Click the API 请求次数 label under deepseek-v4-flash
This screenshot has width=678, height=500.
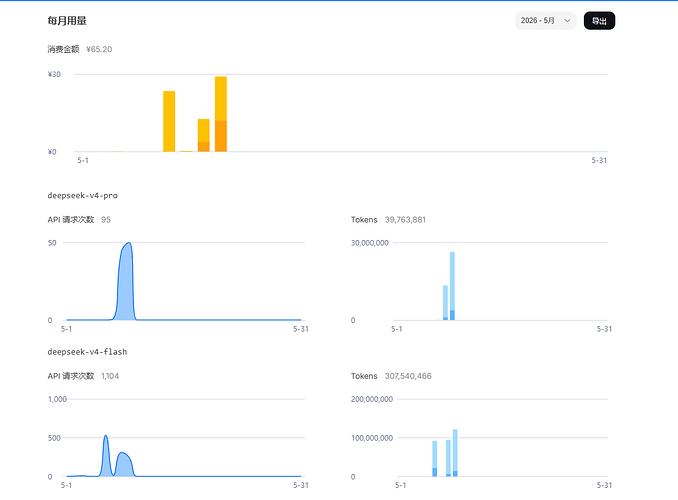[x=71, y=376]
